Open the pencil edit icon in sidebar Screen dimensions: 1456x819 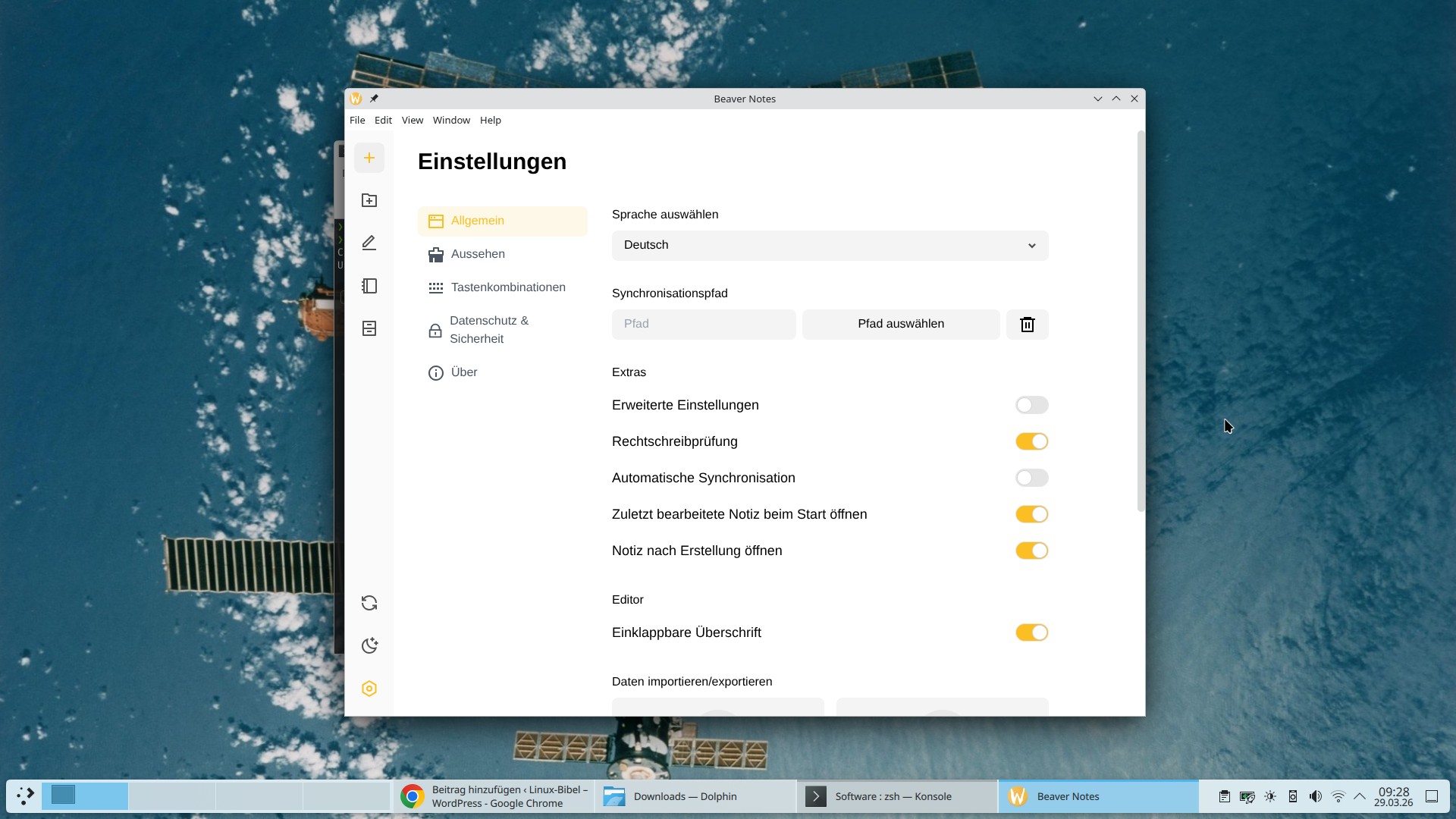tap(369, 243)
